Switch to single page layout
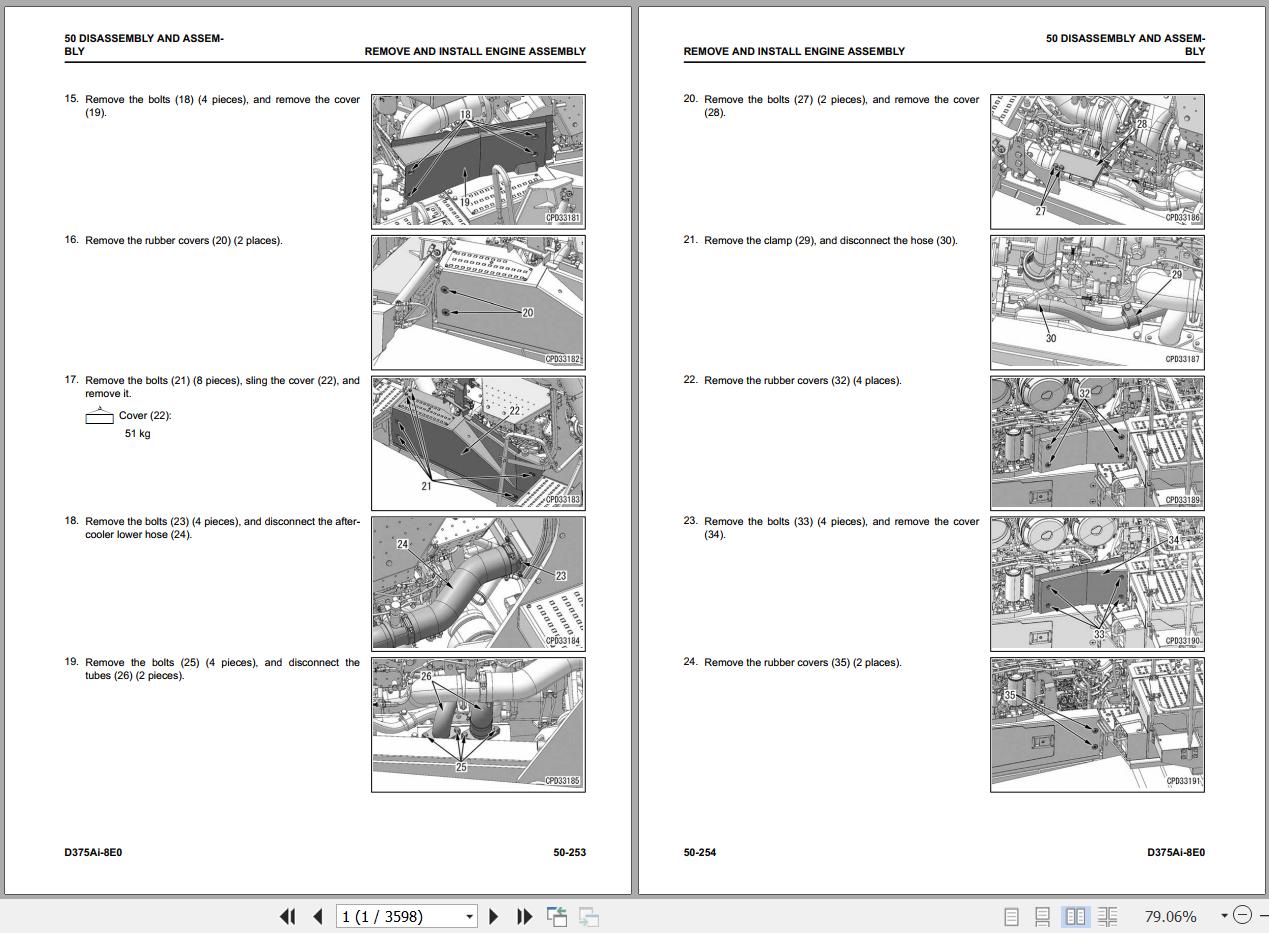Viewport: 1269px width, 933px height. [x=1011, y=916]
